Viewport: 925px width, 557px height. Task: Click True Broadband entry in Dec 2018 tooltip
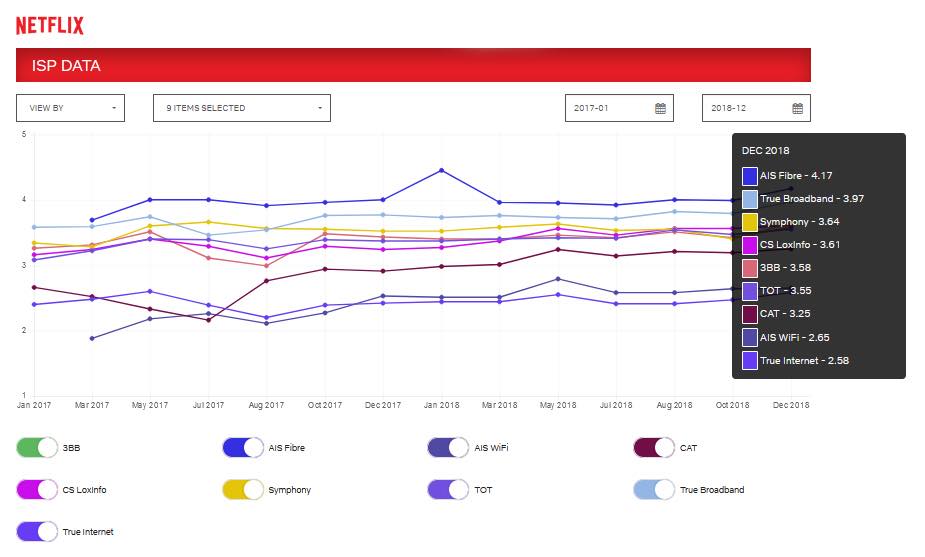[x=809, y=199]
